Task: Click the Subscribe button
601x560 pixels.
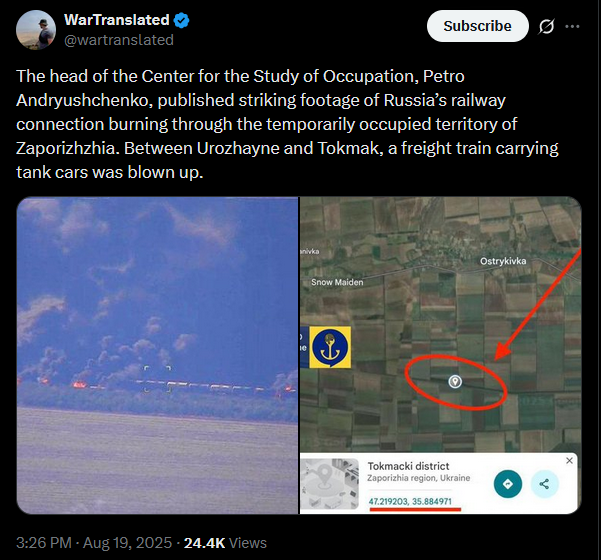Action: [x=478, y=26]
